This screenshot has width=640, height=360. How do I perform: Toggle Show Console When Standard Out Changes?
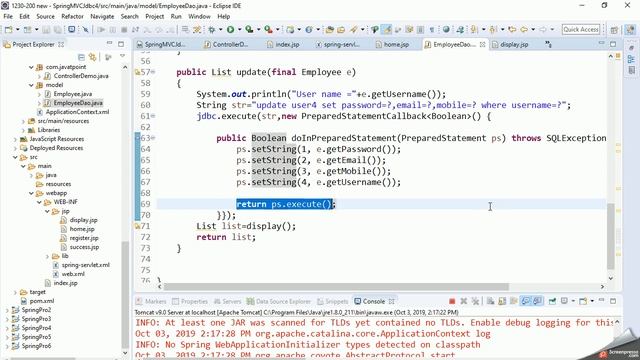(x=526, y=301)
